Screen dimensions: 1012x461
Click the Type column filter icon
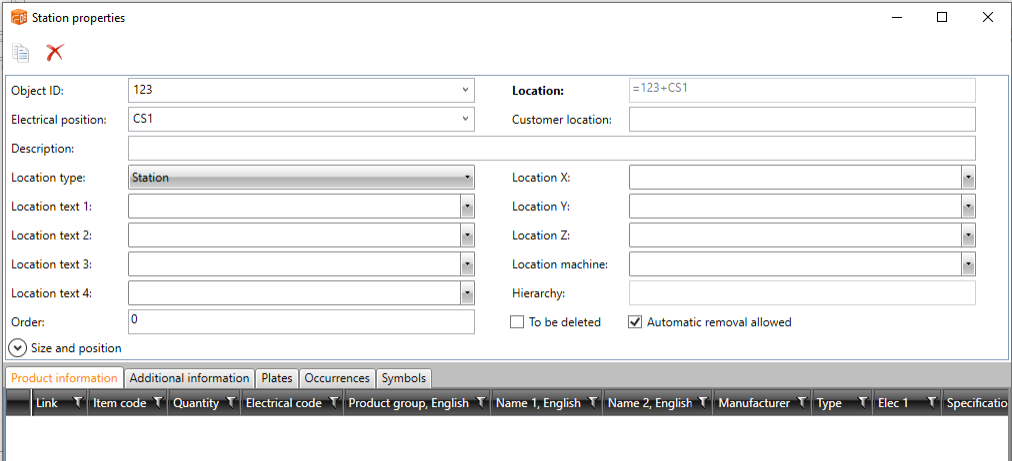click(861, 403)
